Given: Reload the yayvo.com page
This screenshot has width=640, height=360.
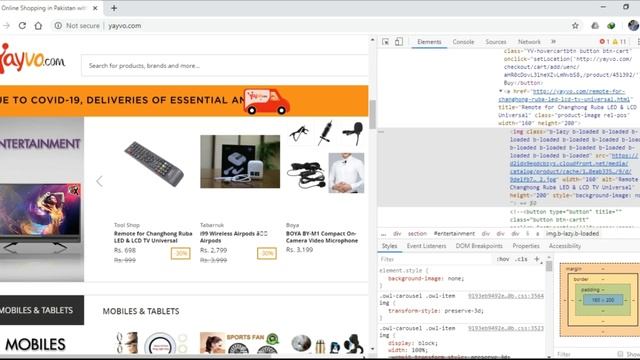Looking at the screenshot, I should point(22,25).
